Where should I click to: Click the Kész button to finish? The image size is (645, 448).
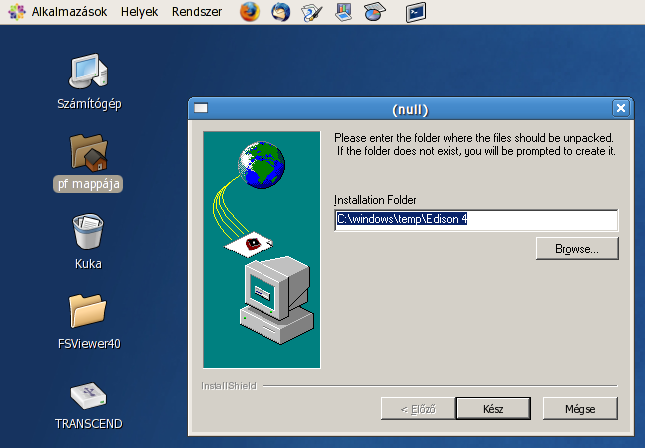pos(492,408)
